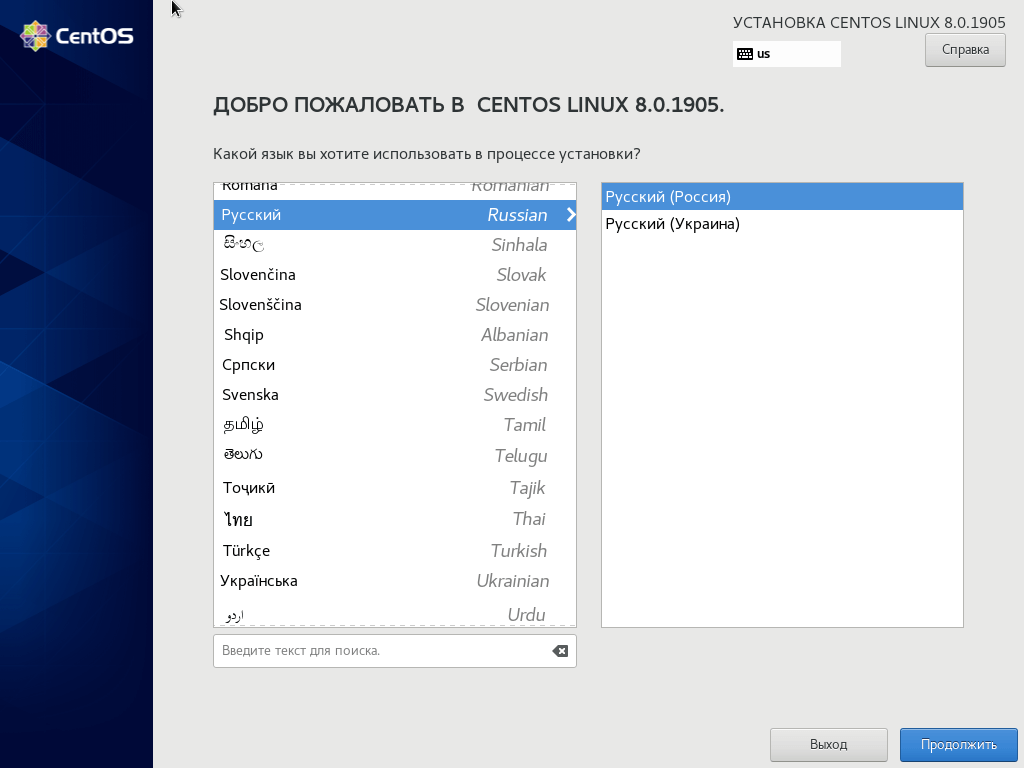Select Русский (Россия) locale
The width and height of the screenshot is (1024, 768).
pyautogui.click(x=781, y=197)
